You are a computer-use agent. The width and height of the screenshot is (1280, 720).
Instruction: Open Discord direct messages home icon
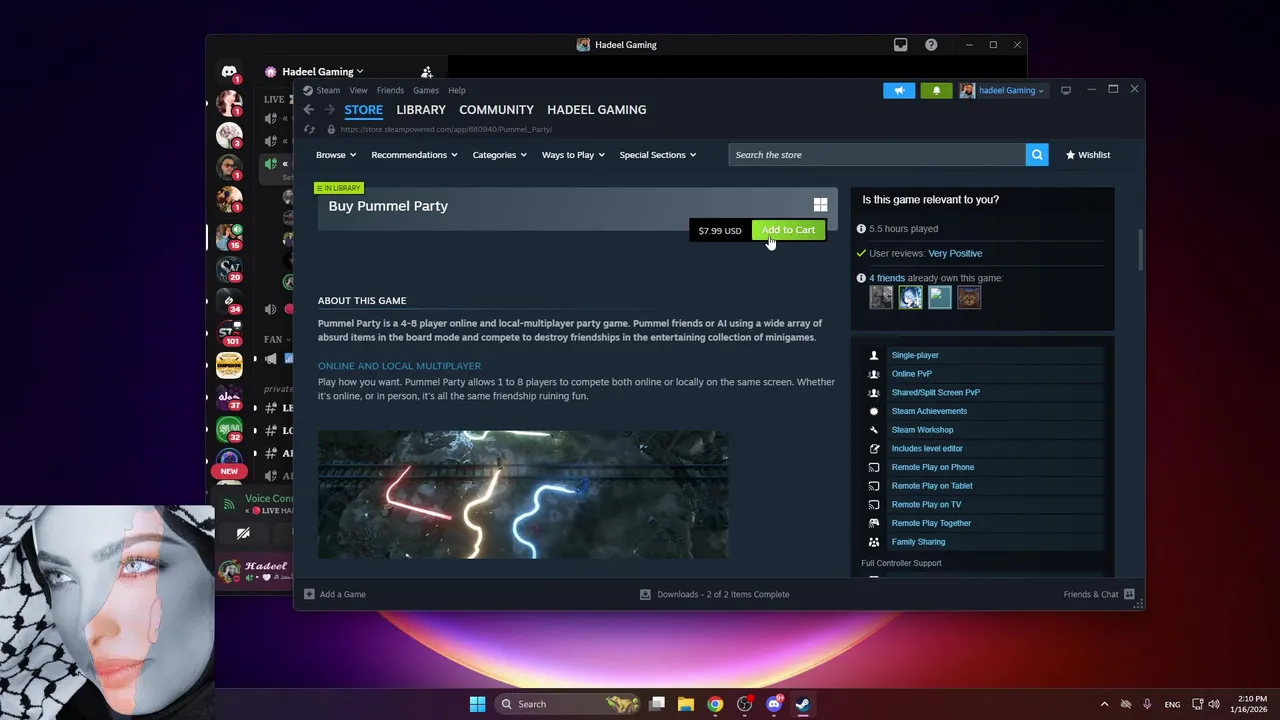pos(229,72)
